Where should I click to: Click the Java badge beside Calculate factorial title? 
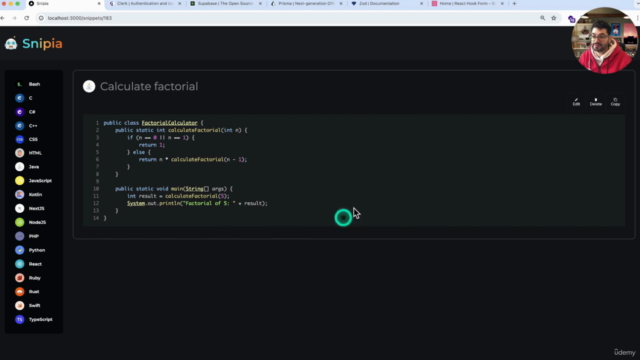pyautogui.click(x=89, y=86)
